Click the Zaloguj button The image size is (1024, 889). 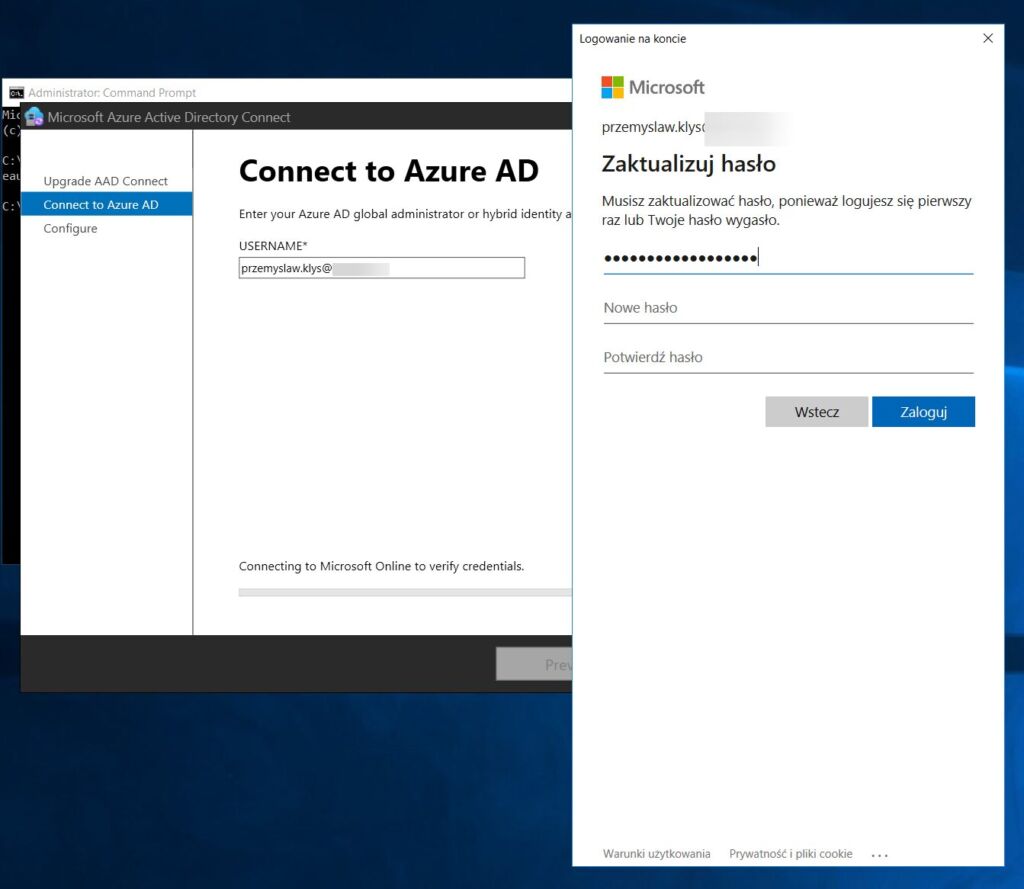click(x=923, y=411)
